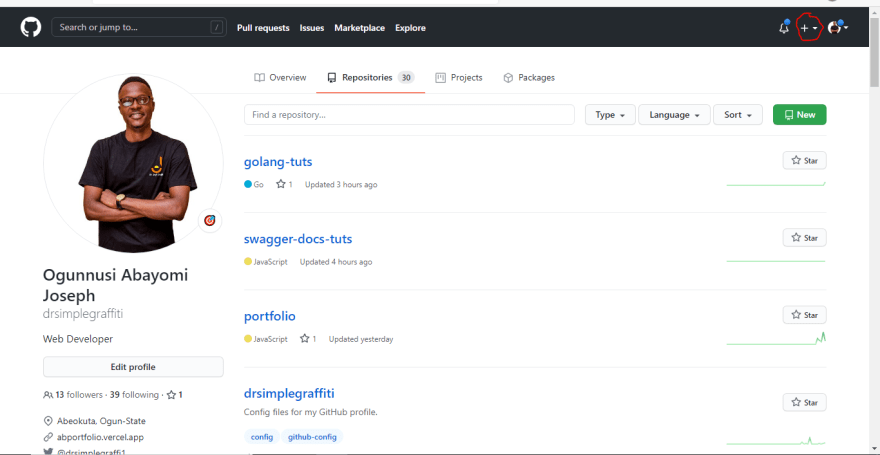880x455 pixels.
Task: Select the github-config topic tag
Action: pos(312,436)
